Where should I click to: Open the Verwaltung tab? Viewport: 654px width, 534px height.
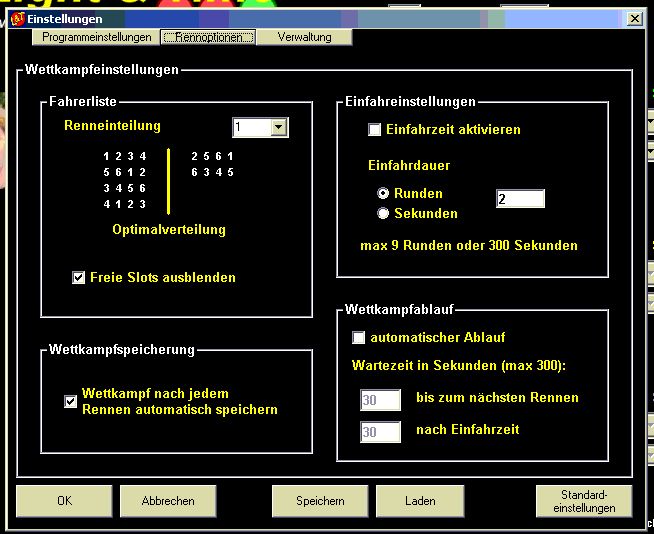point(303,37)
